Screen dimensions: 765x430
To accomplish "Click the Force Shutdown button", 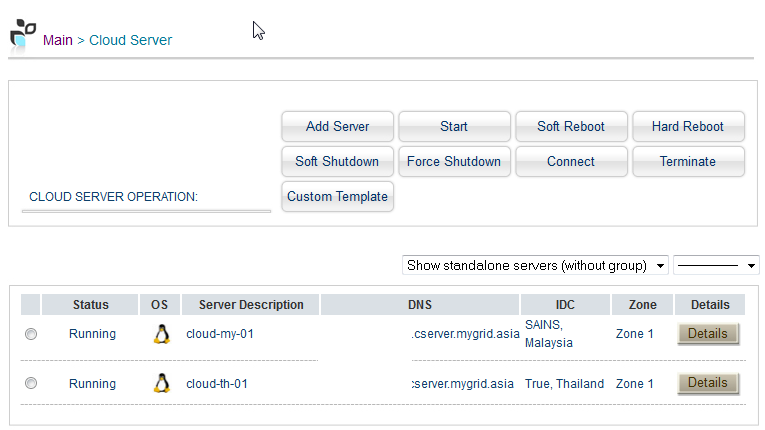I will pos(454,162).
